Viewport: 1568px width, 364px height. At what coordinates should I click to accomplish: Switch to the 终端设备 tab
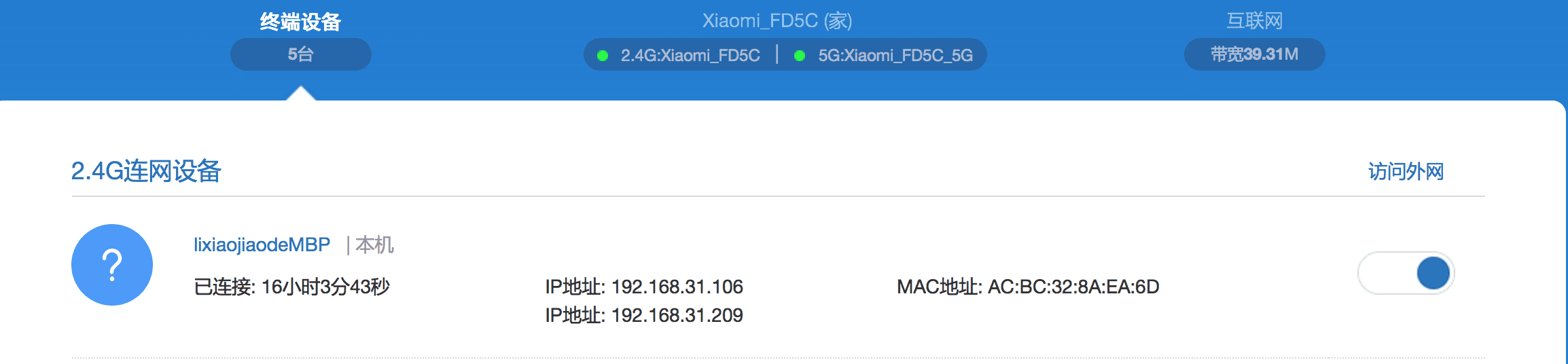[300, 22]
